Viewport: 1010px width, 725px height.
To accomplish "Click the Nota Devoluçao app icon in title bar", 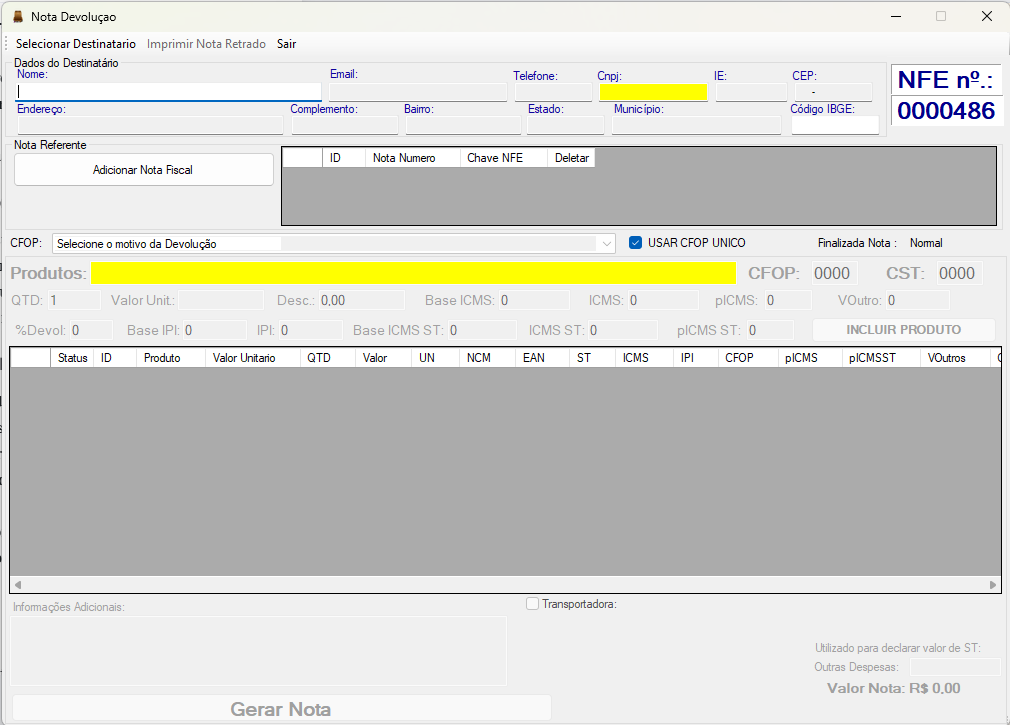I will (x=17, y=17).
